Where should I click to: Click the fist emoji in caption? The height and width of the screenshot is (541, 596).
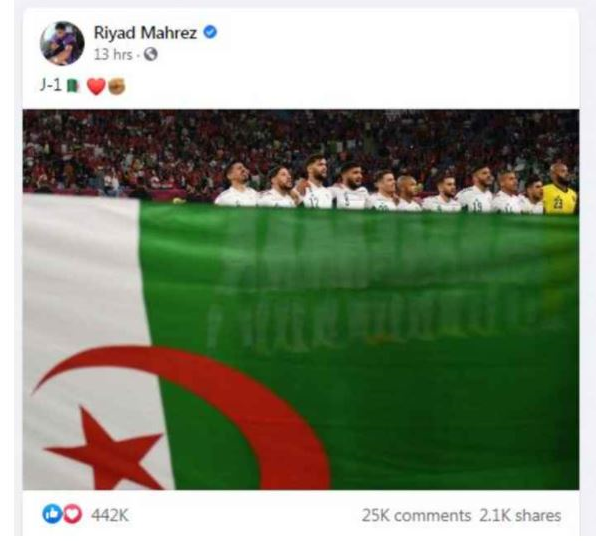[x=117, y=86]
